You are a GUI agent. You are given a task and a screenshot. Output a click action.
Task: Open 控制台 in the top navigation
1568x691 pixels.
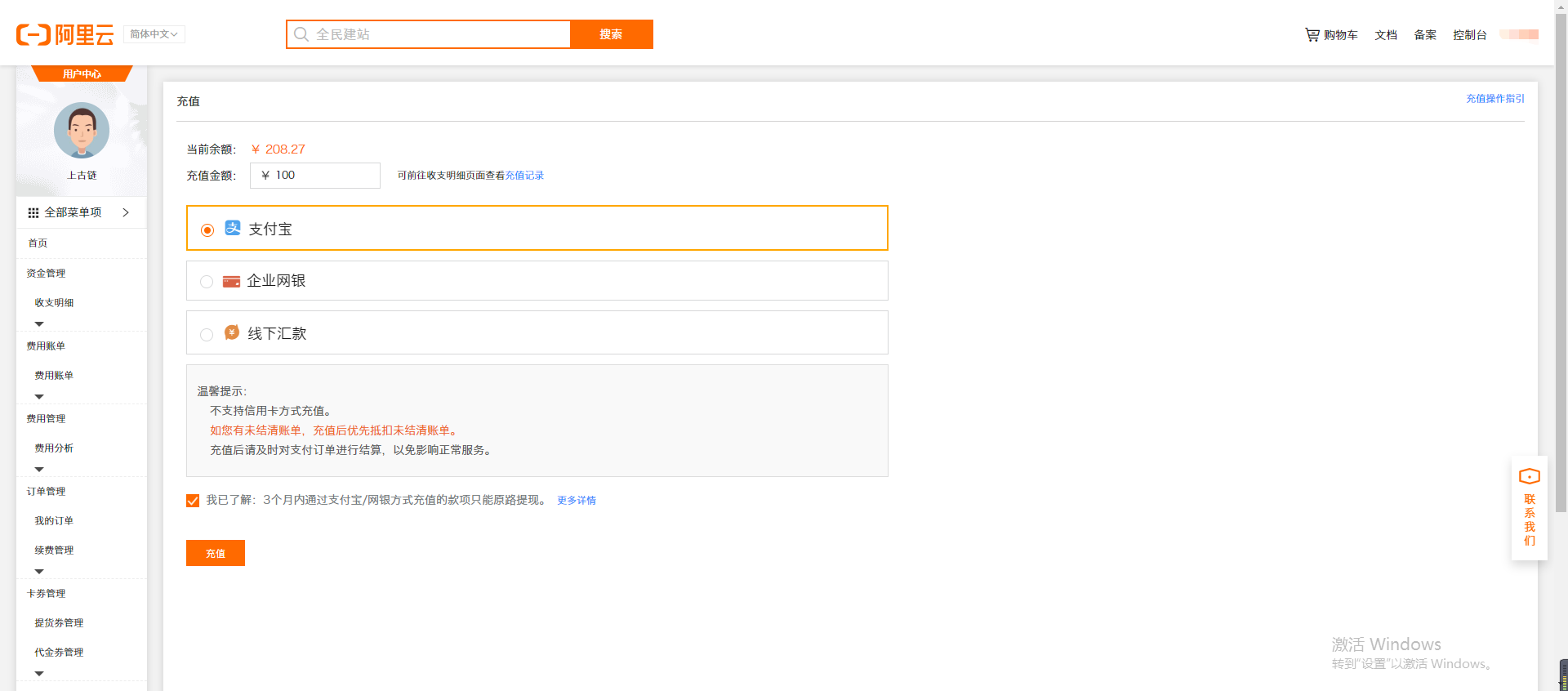[1469, 35]
